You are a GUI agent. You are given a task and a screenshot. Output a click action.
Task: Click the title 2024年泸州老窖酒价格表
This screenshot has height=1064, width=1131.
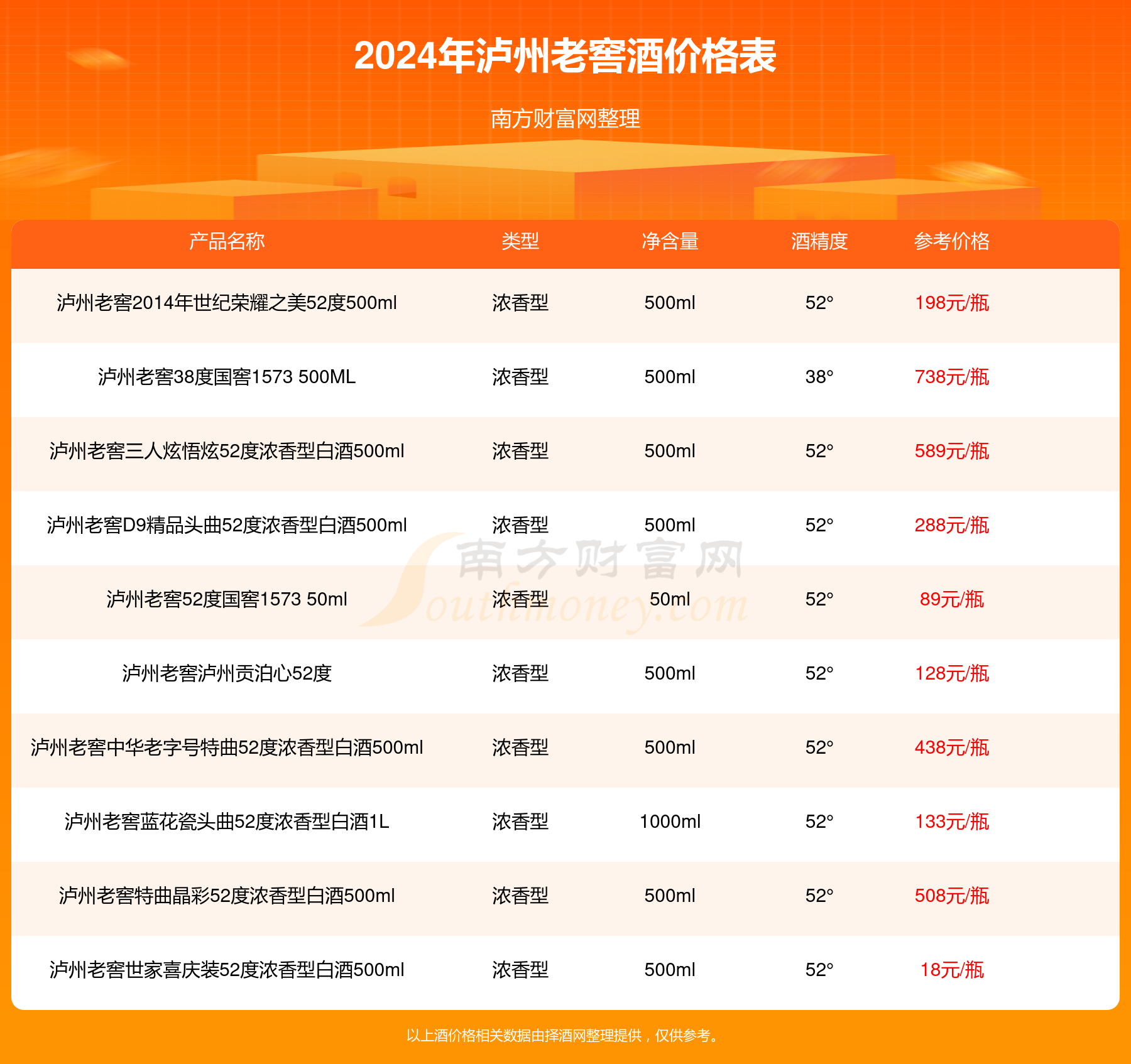pyautogui.click(x=565, y=57)
